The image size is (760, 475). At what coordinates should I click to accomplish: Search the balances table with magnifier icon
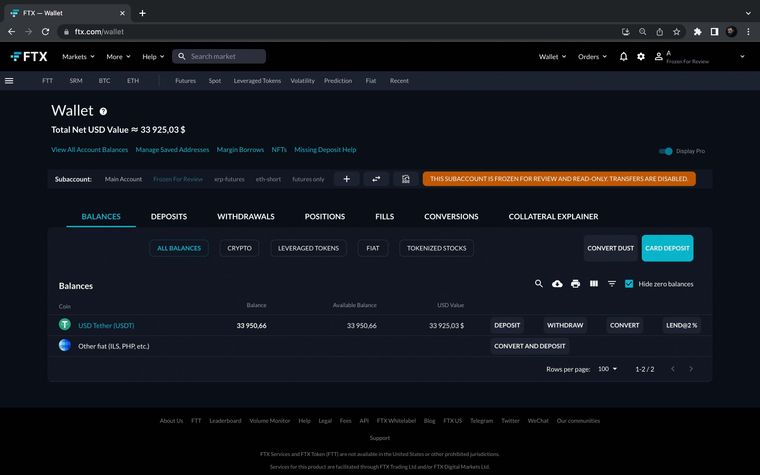point(538,284)
